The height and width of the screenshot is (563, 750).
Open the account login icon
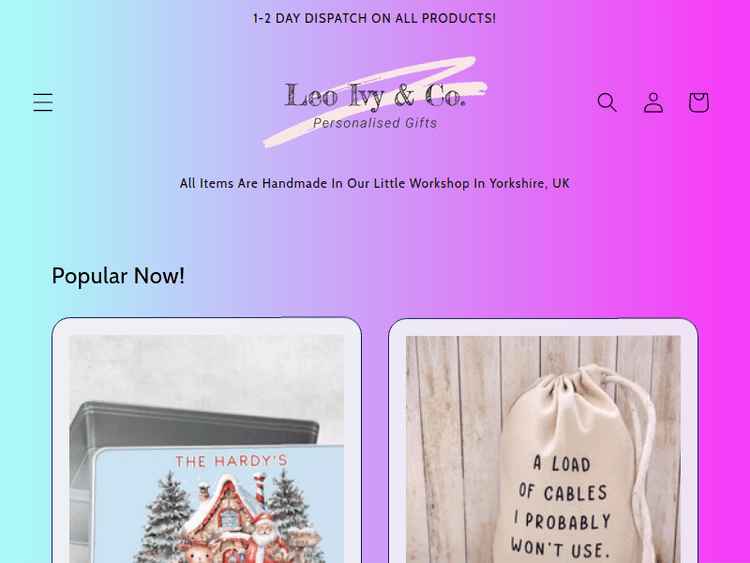click(x=653, y=102)
